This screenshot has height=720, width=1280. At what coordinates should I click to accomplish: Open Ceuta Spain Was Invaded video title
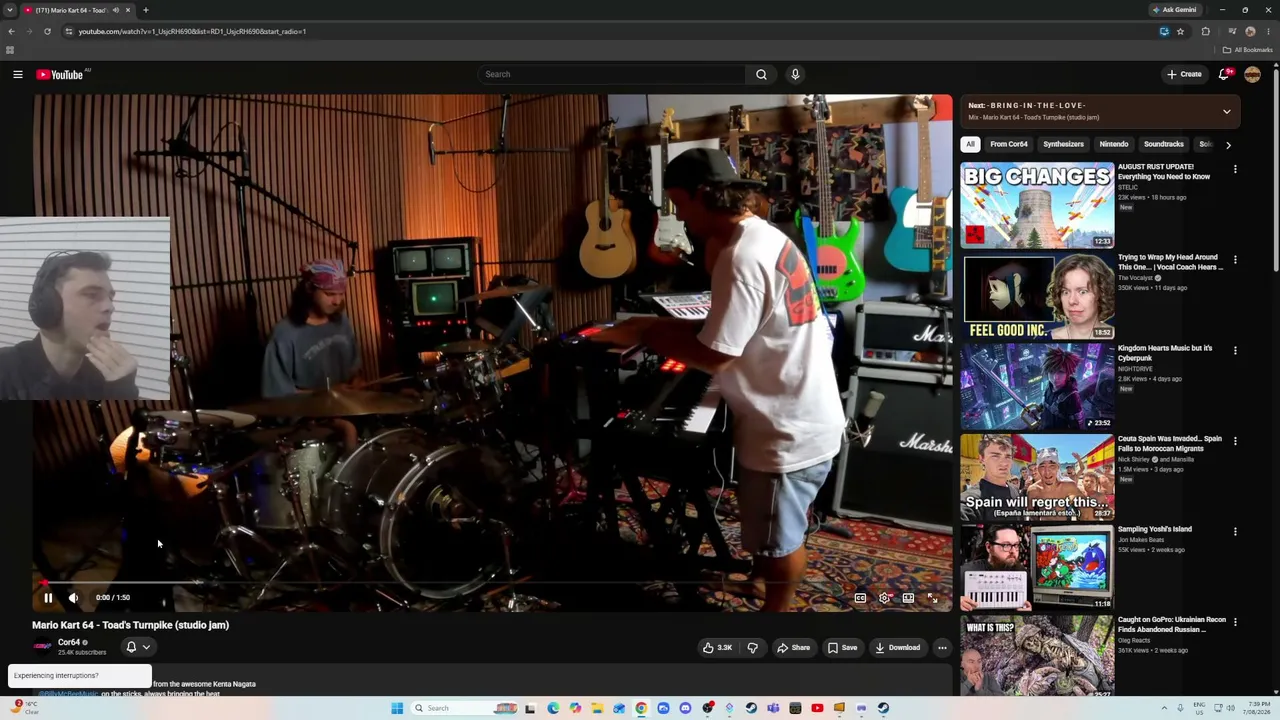pyautogui.click(x=1170, y=443)
